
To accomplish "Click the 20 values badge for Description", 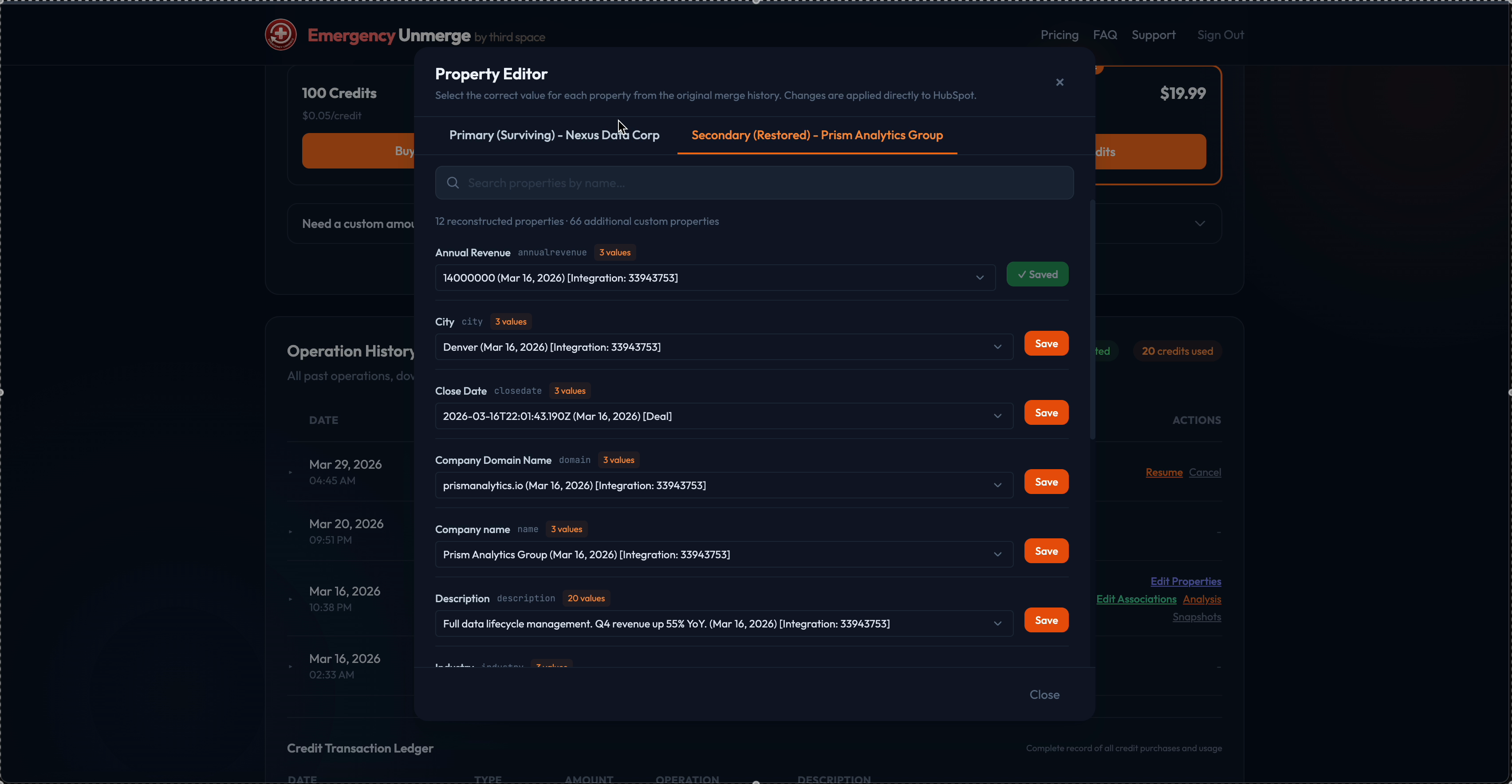I will (586, 599).
